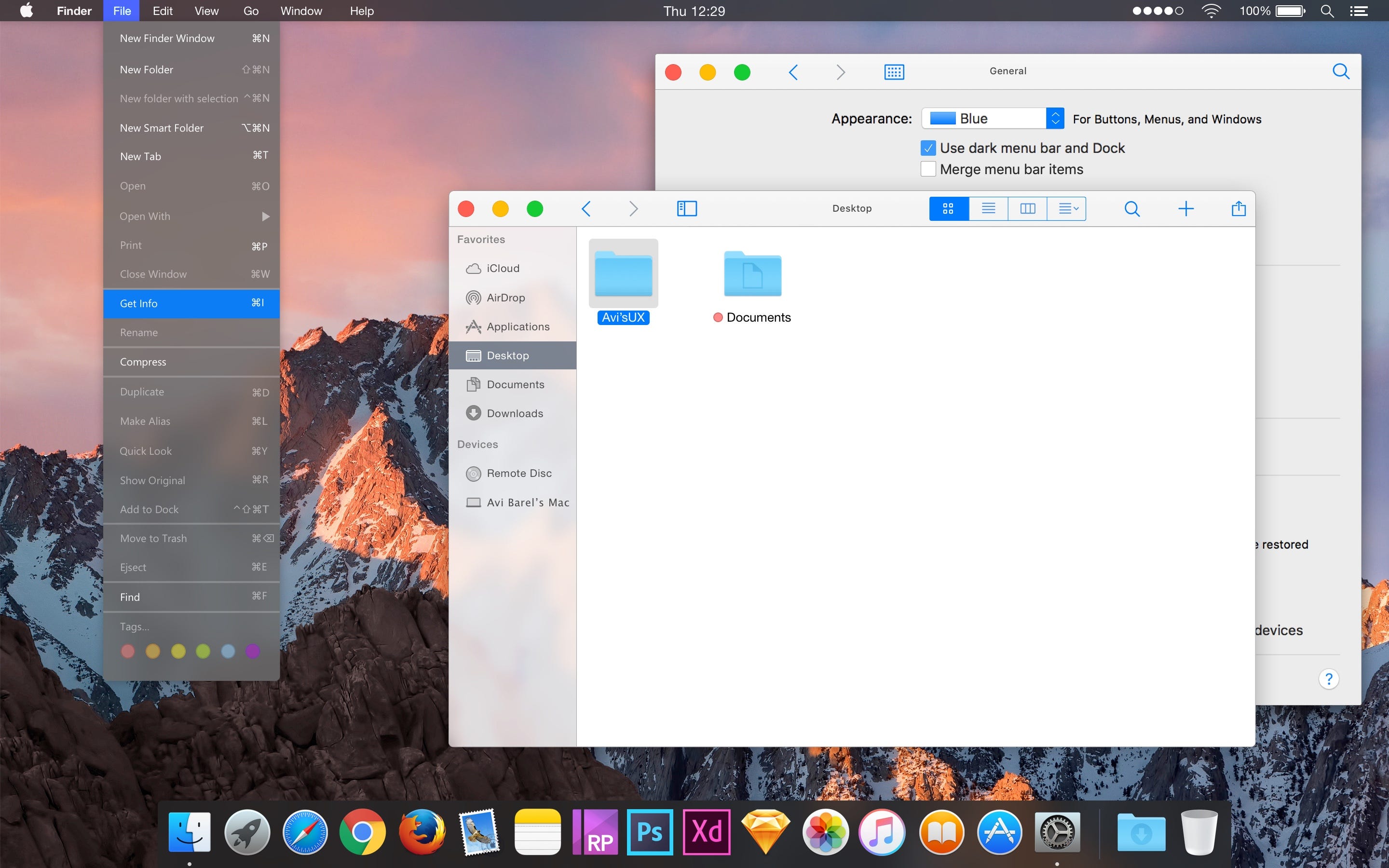
Task: Switch Finder to list view
Action: tap(987, 208)
